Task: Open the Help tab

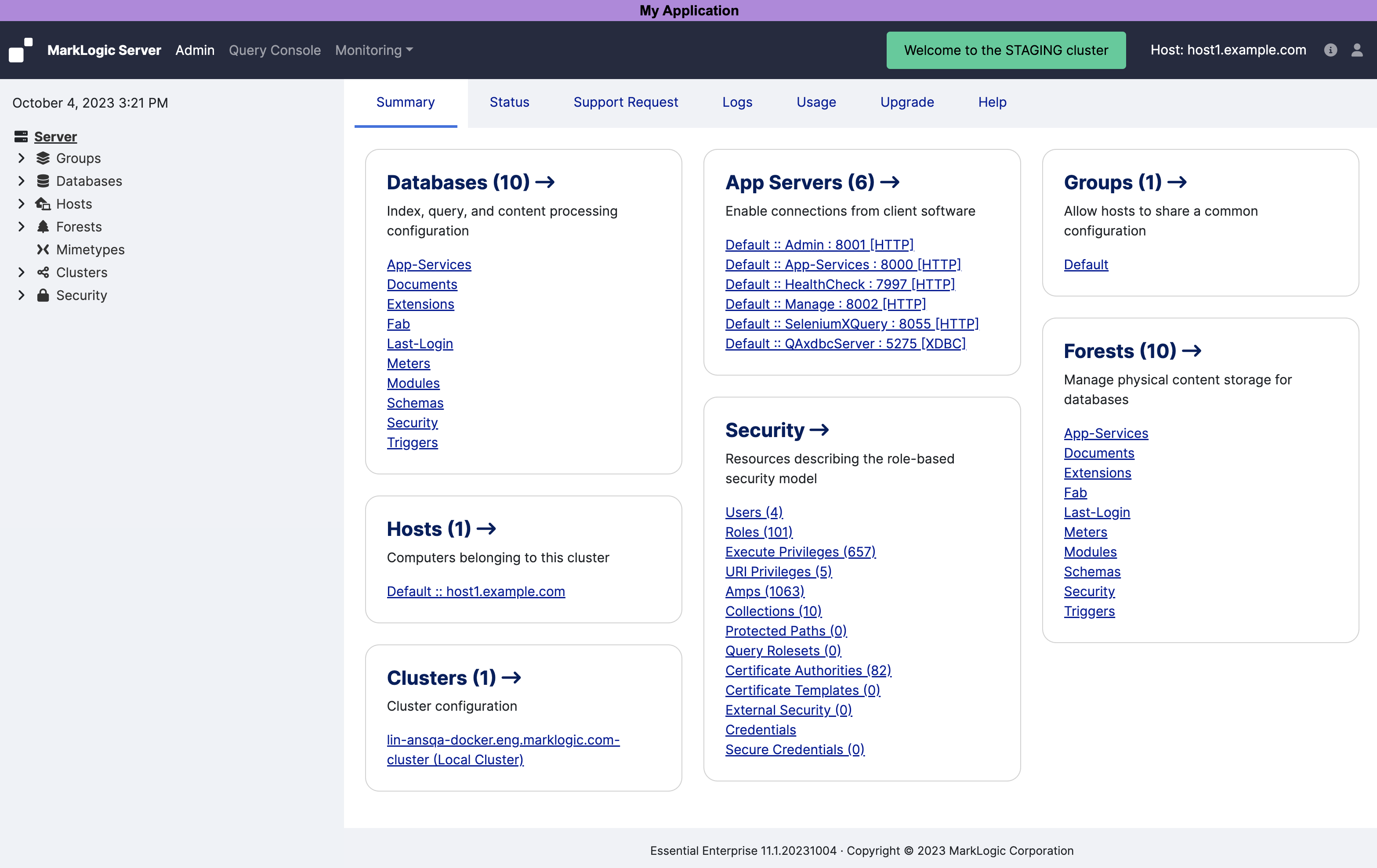Action: tap(992, 102)
